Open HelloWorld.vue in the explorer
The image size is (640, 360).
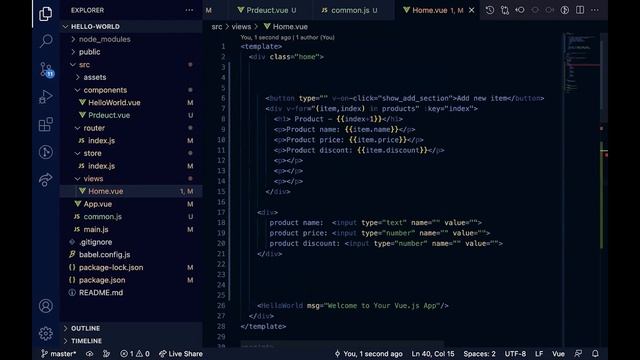click(131, 102)
